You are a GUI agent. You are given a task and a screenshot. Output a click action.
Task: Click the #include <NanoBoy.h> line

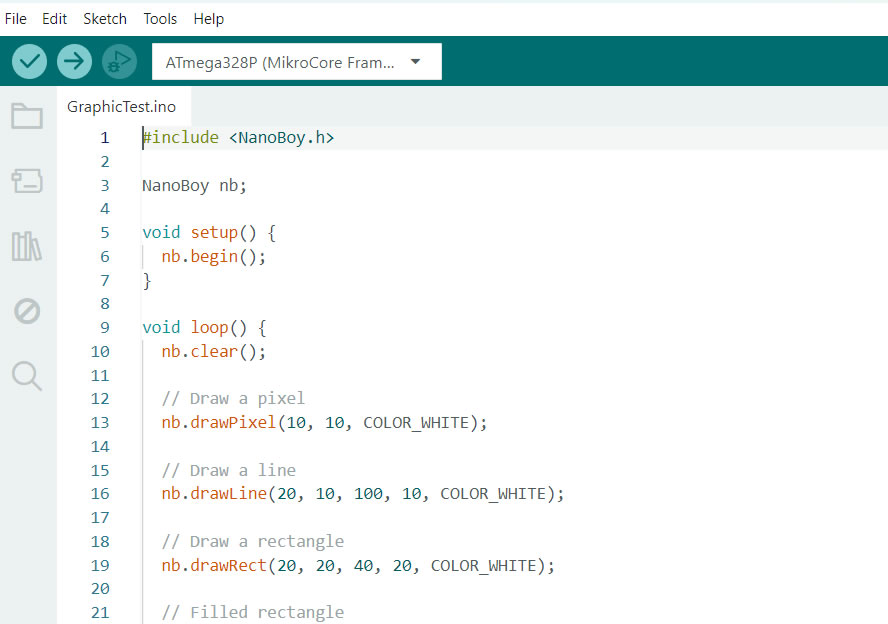240,137
